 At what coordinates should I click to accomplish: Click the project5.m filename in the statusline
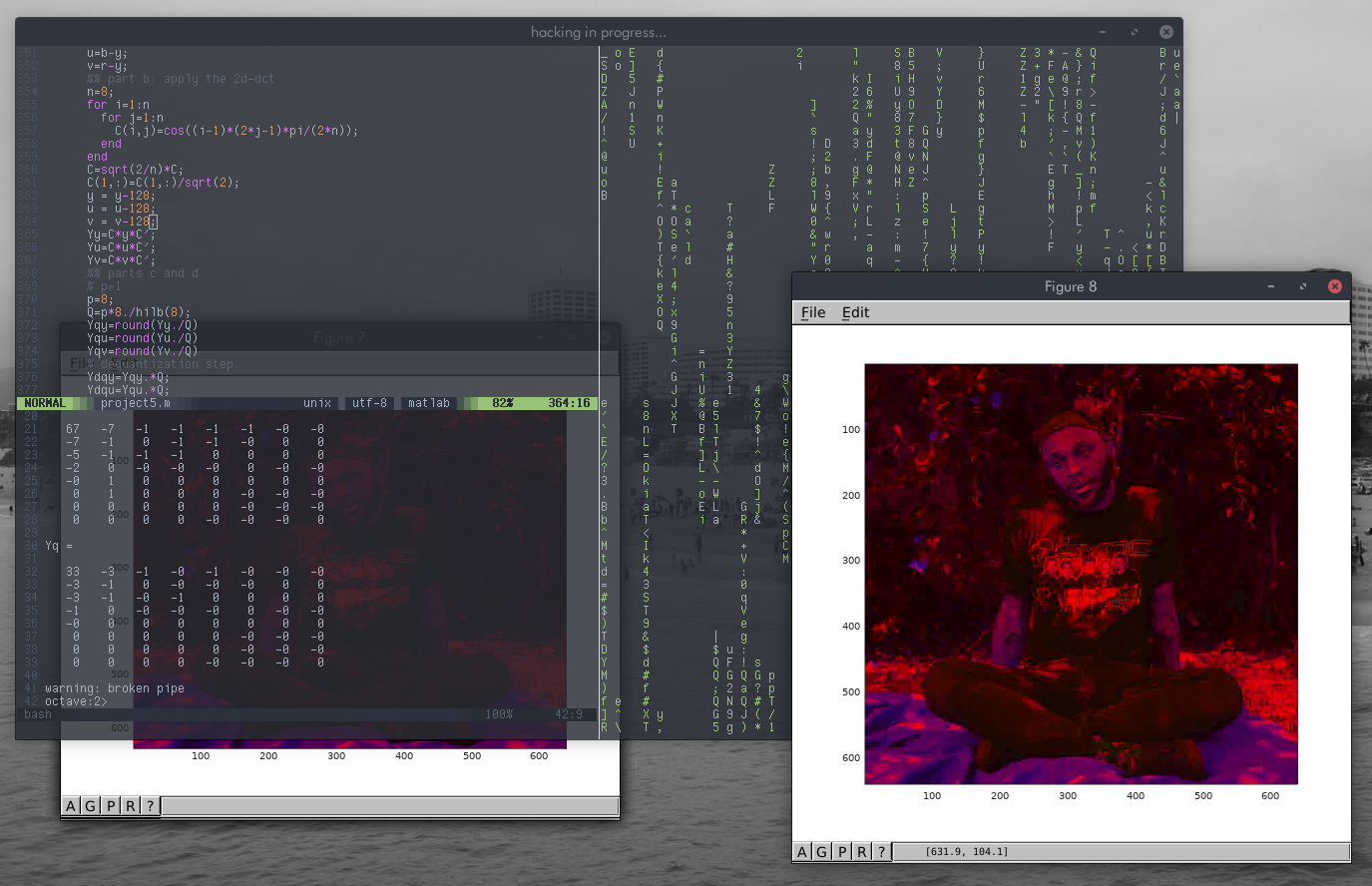(x=136, y=403)
